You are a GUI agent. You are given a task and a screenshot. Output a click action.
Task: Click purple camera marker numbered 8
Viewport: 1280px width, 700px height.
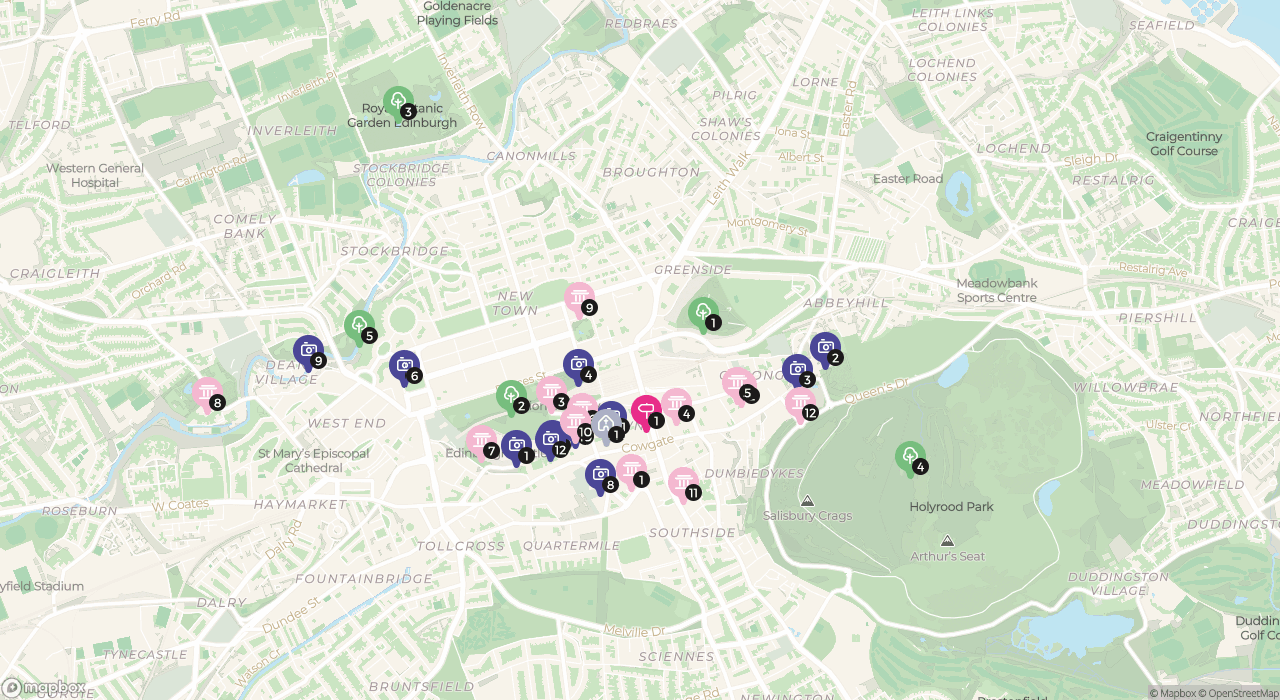point(600,475)
